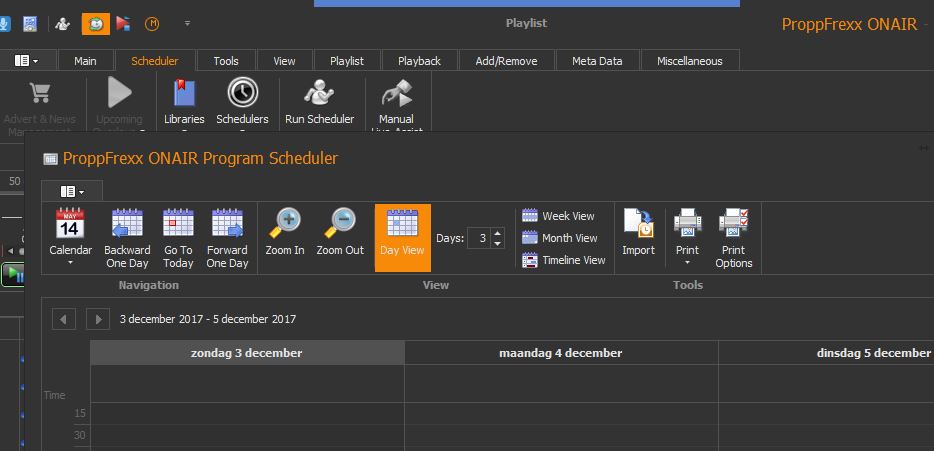Zoom out of the scheduler view
The image size is (934, 451).
[340, 232]
